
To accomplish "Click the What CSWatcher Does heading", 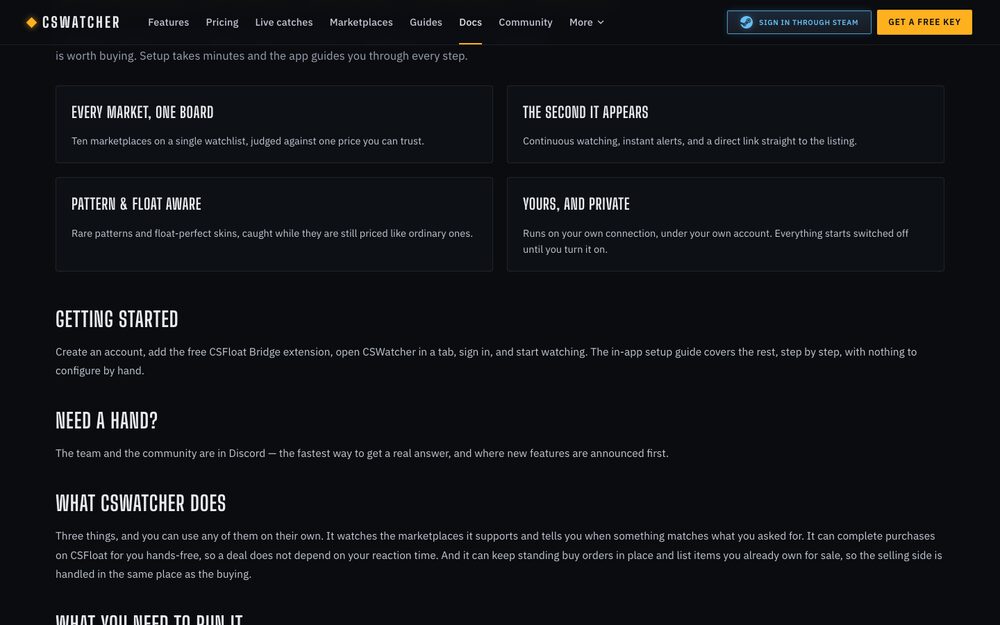I will 140,503.
